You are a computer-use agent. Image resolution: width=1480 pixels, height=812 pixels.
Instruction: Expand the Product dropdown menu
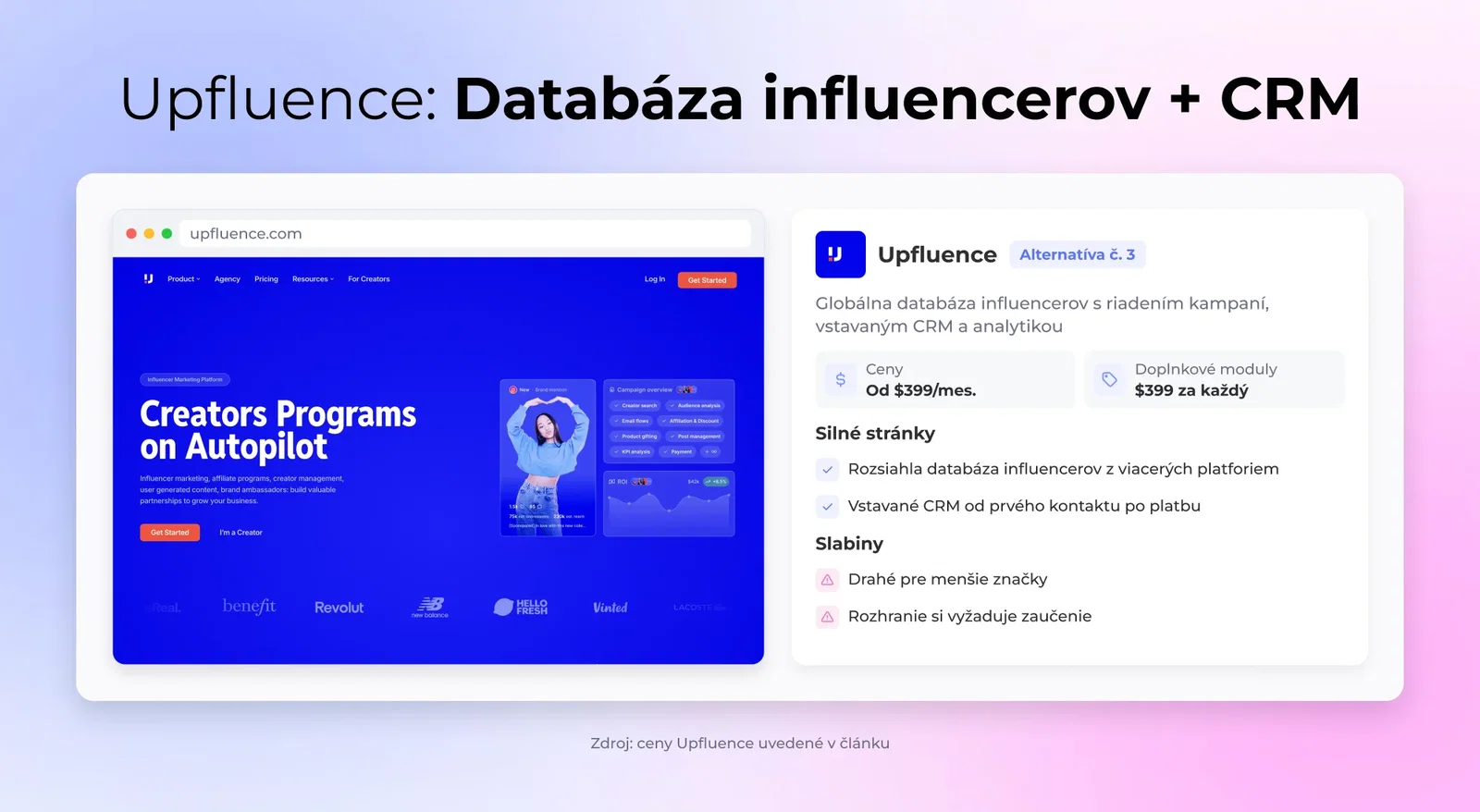pyautogui.click(x=183, y=279)
